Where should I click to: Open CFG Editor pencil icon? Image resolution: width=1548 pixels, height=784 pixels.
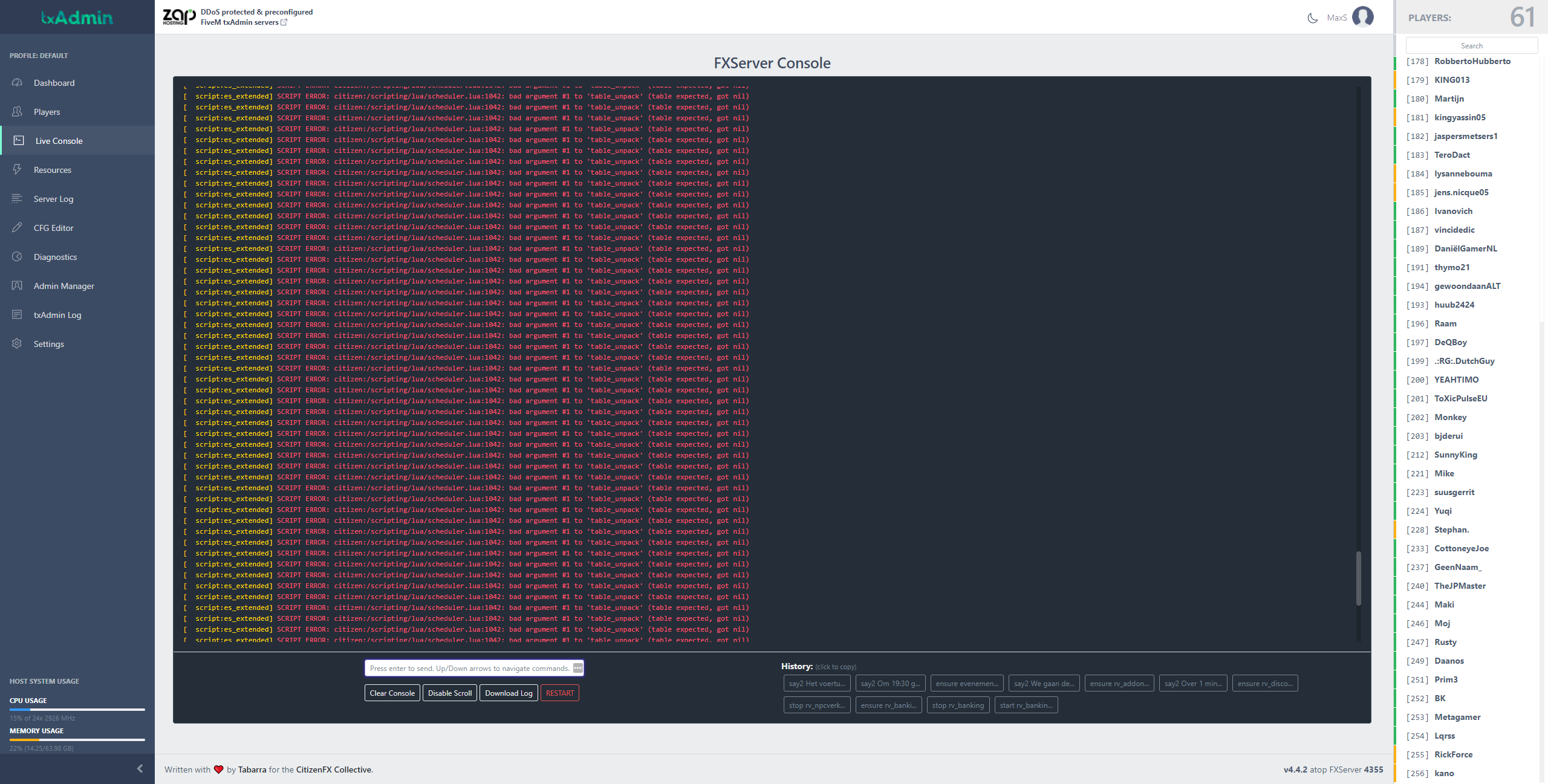[x=17, y=228]
